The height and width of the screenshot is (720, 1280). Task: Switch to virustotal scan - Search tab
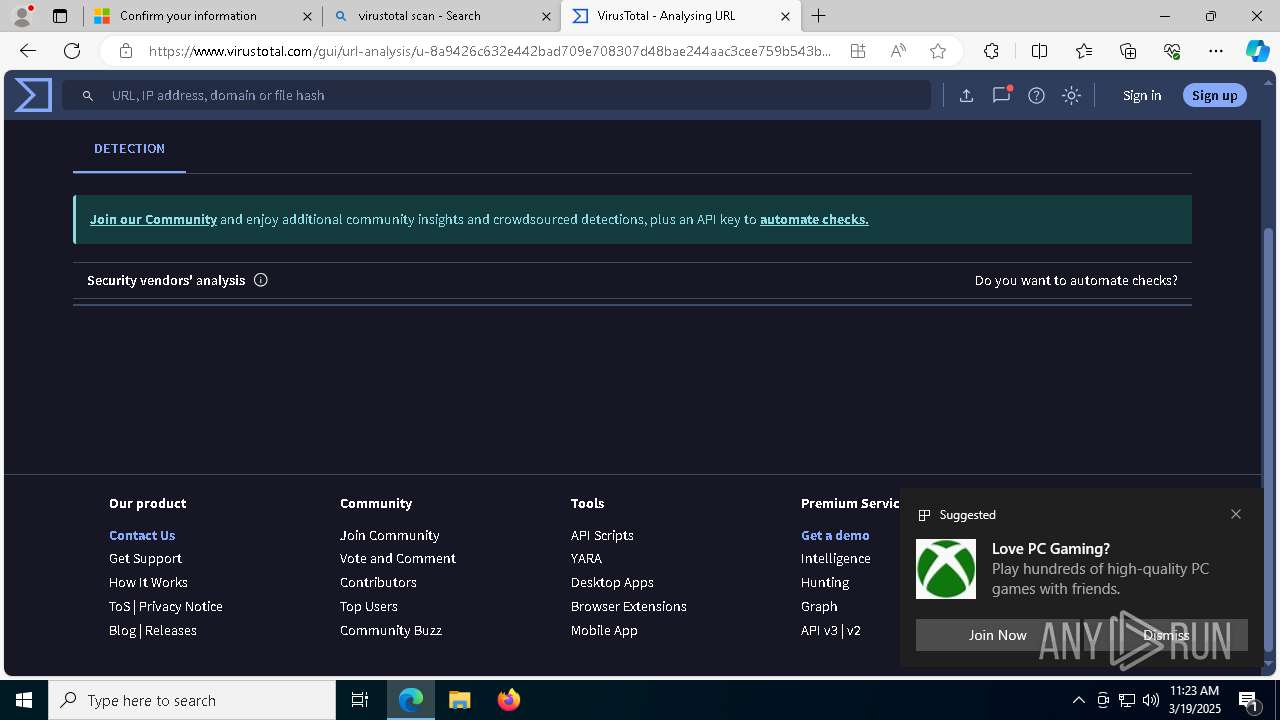click(x=442, y=16)
